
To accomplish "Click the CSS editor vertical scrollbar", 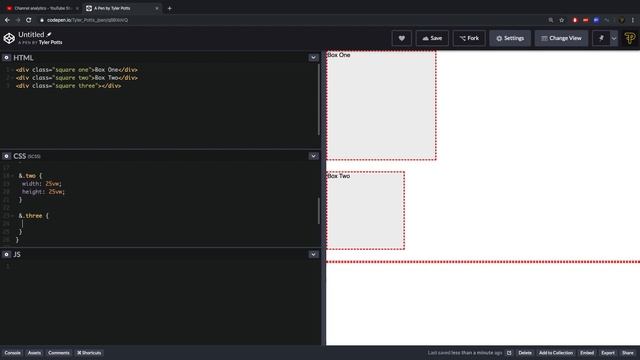I will 319,211.
